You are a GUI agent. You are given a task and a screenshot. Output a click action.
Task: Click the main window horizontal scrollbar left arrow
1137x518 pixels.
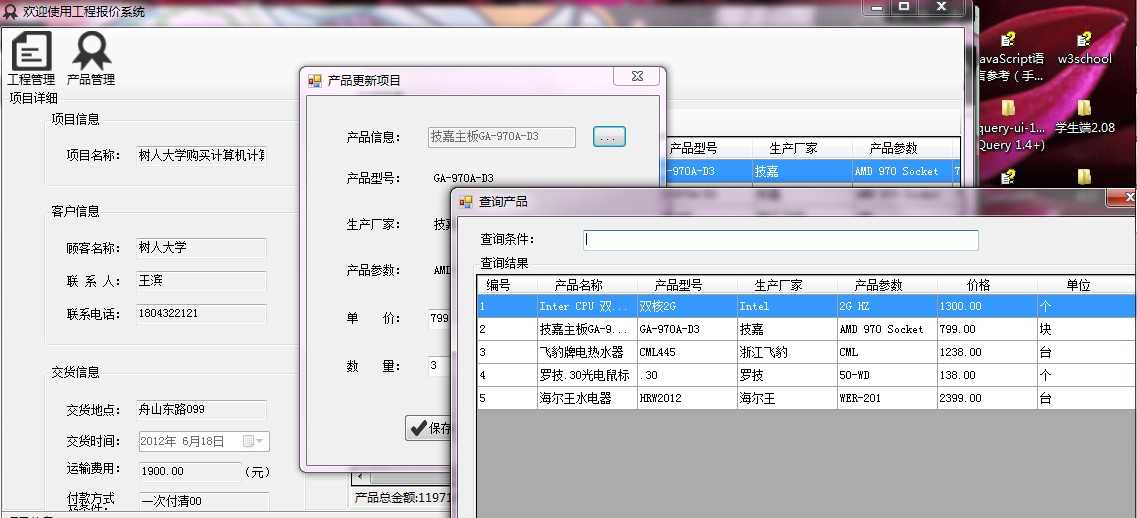pyautogui.click(x=360, y=478)
